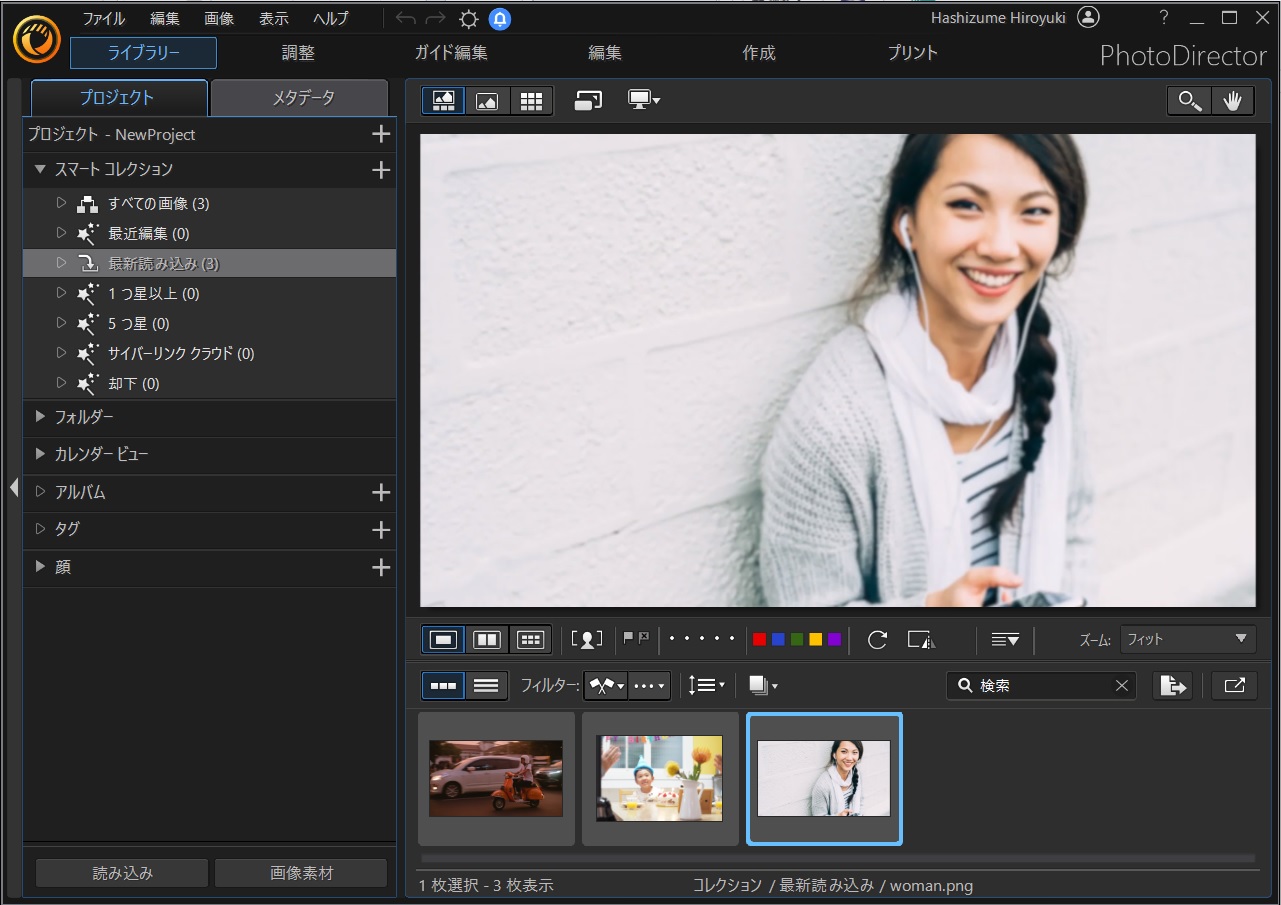Expand the フォルダー section
This screenshot has width=1281, height=905.
click(x=41, y=416)
